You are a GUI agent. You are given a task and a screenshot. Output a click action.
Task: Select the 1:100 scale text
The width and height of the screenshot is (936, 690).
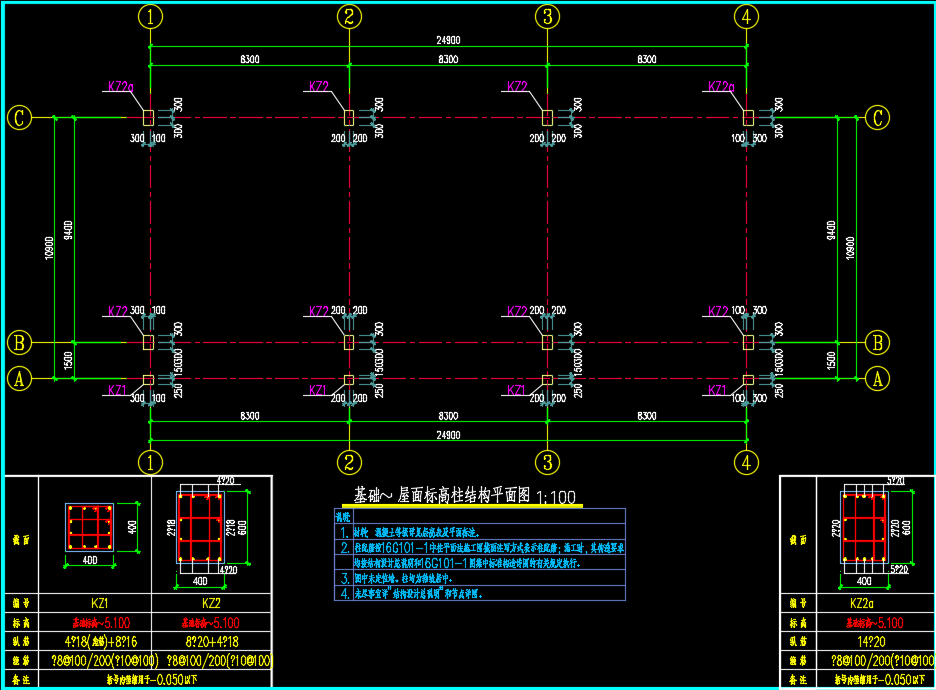click(556, 497)
